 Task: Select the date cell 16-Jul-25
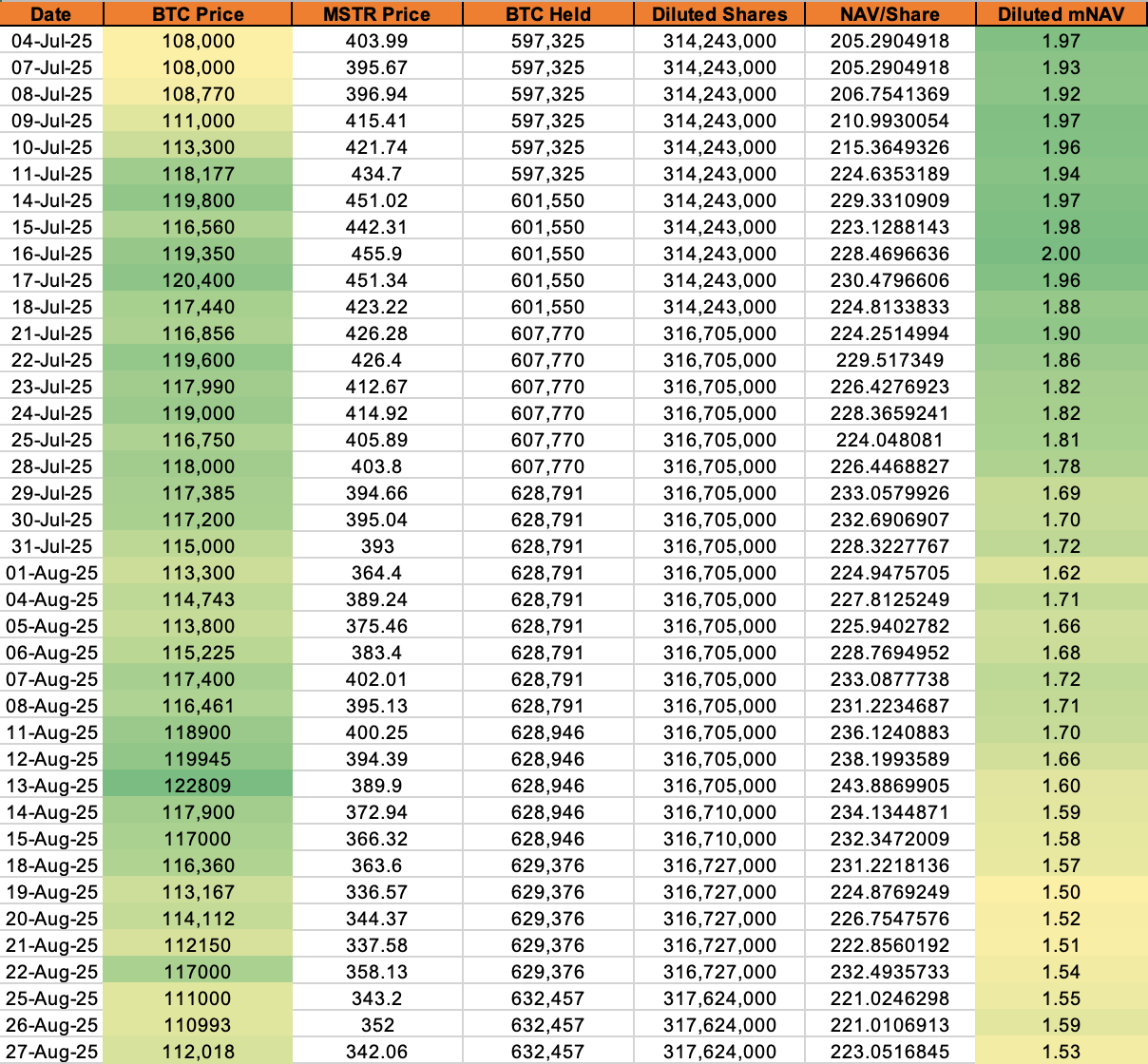click(50, 254)
